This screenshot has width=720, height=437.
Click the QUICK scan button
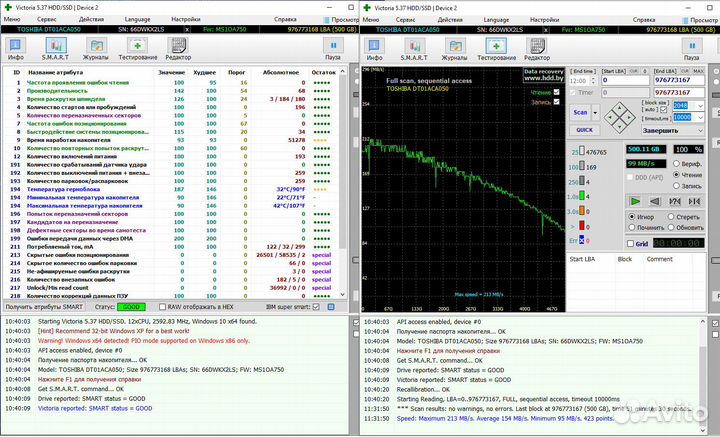tap(583, 128)
